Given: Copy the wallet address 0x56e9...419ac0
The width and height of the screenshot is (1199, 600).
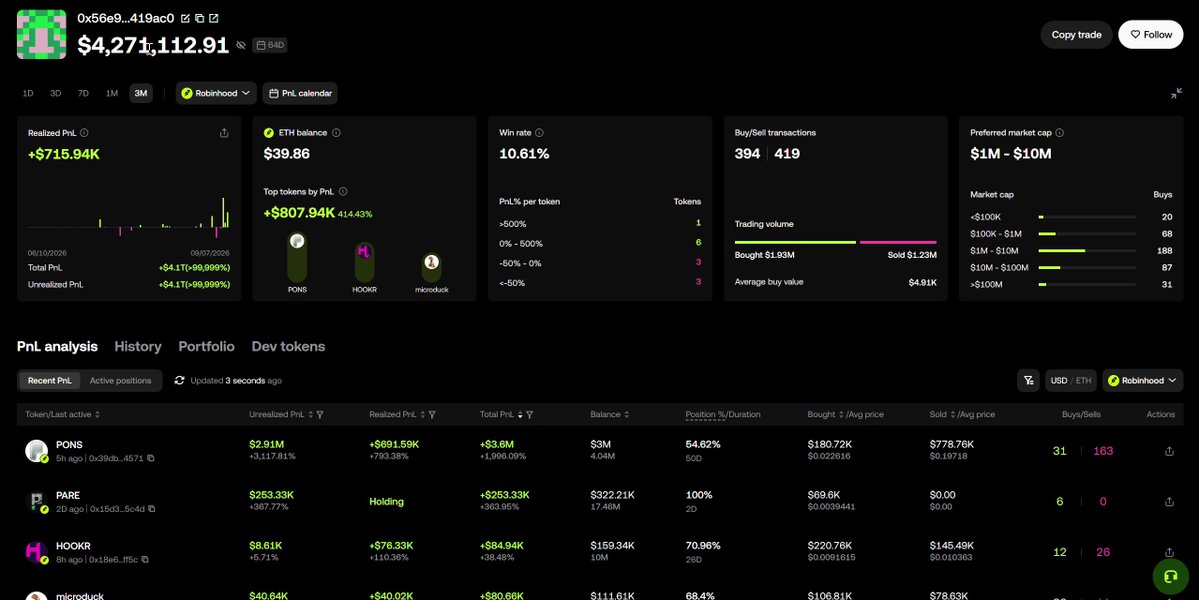Looking at the screenshot, I should tap(199, 18).
